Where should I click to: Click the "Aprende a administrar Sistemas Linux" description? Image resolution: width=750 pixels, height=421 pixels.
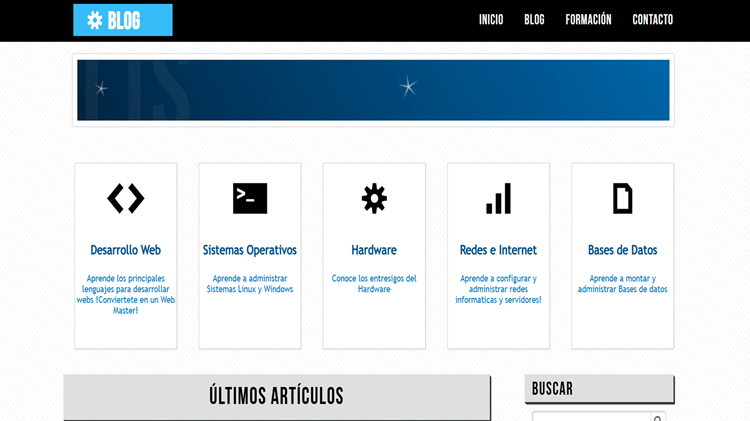pos(250,284)
